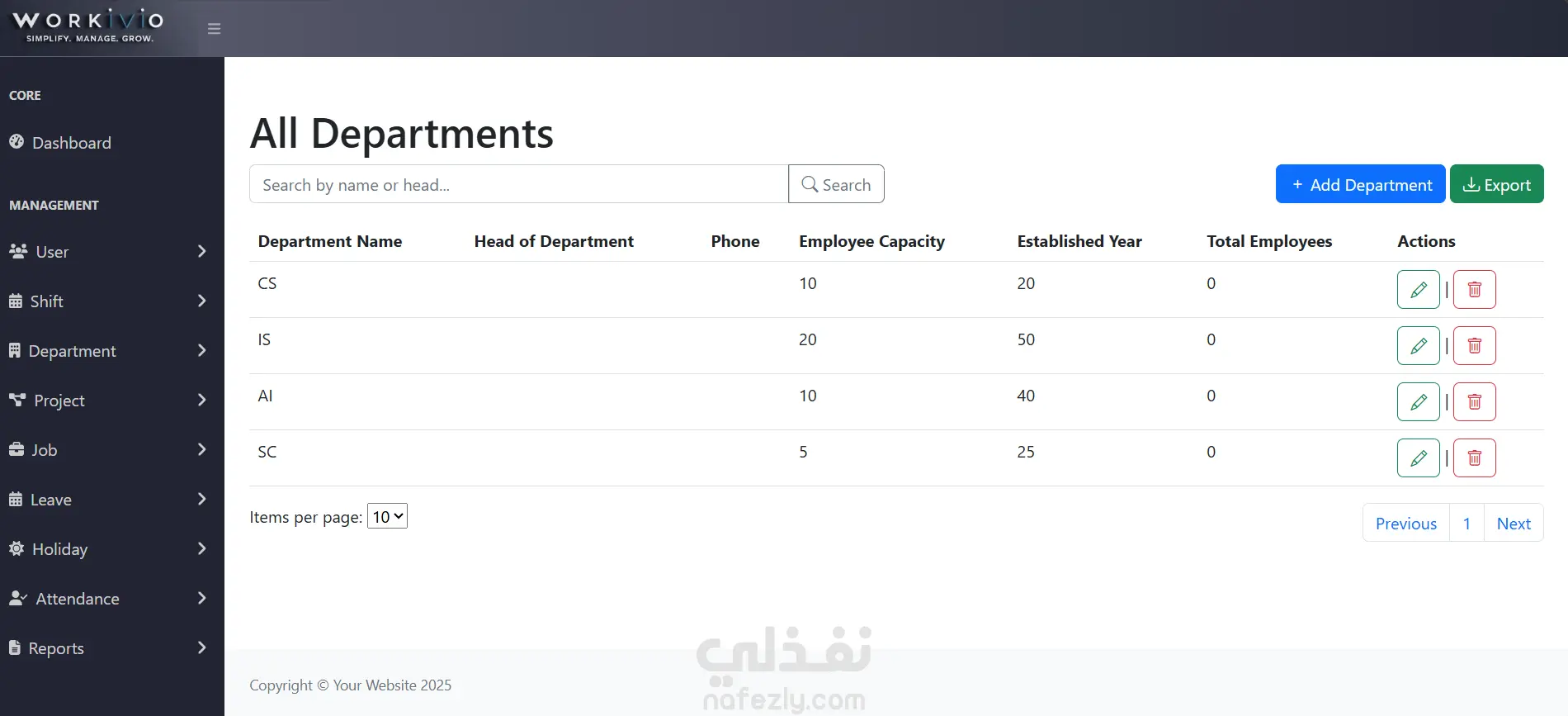Viewport: 1568px width, 716px height.
Task: Edit the IS department with pencil icon
Action: point(1418,346)
